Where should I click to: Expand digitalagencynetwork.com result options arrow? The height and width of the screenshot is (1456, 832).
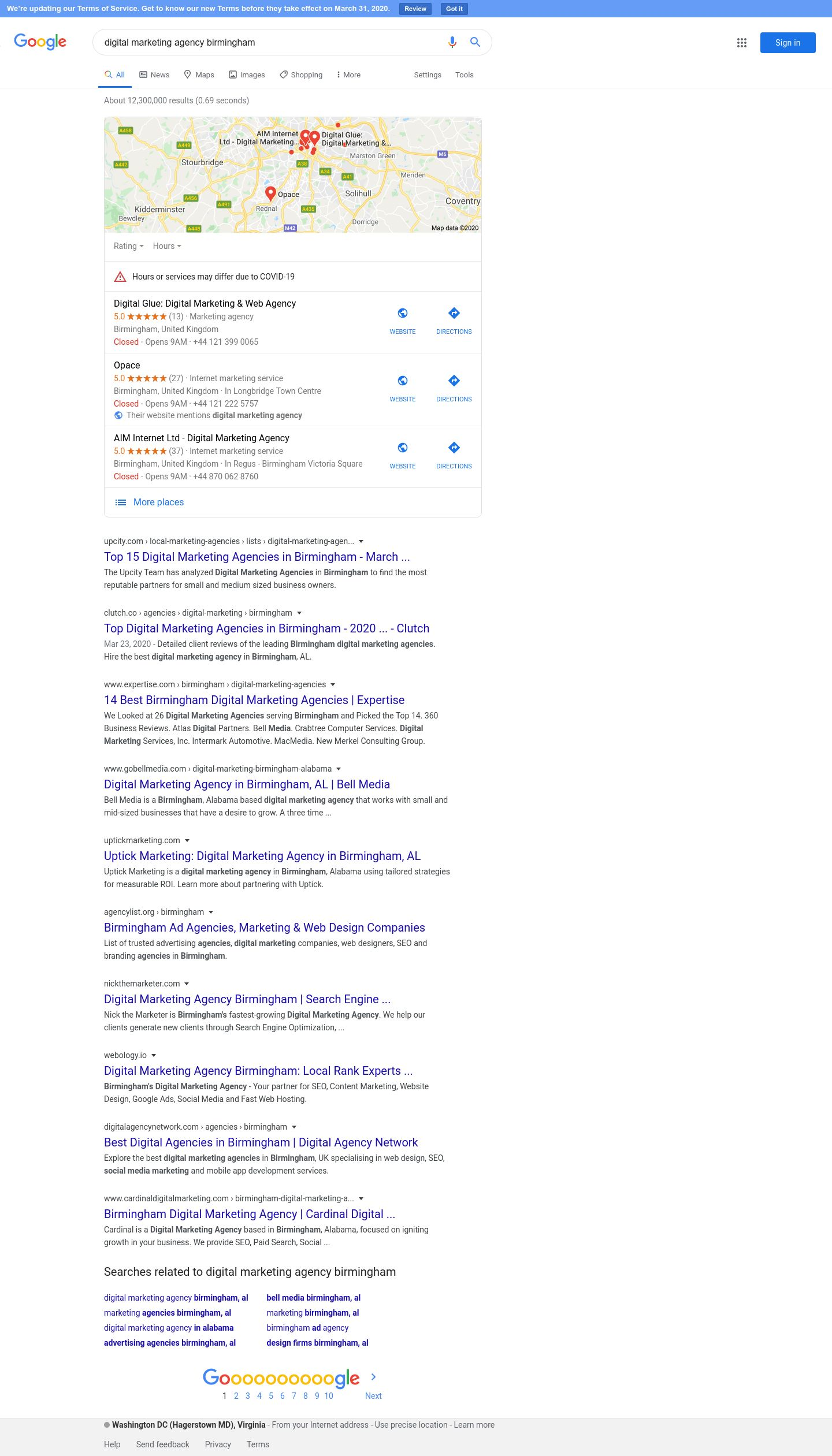(294, 1127)
